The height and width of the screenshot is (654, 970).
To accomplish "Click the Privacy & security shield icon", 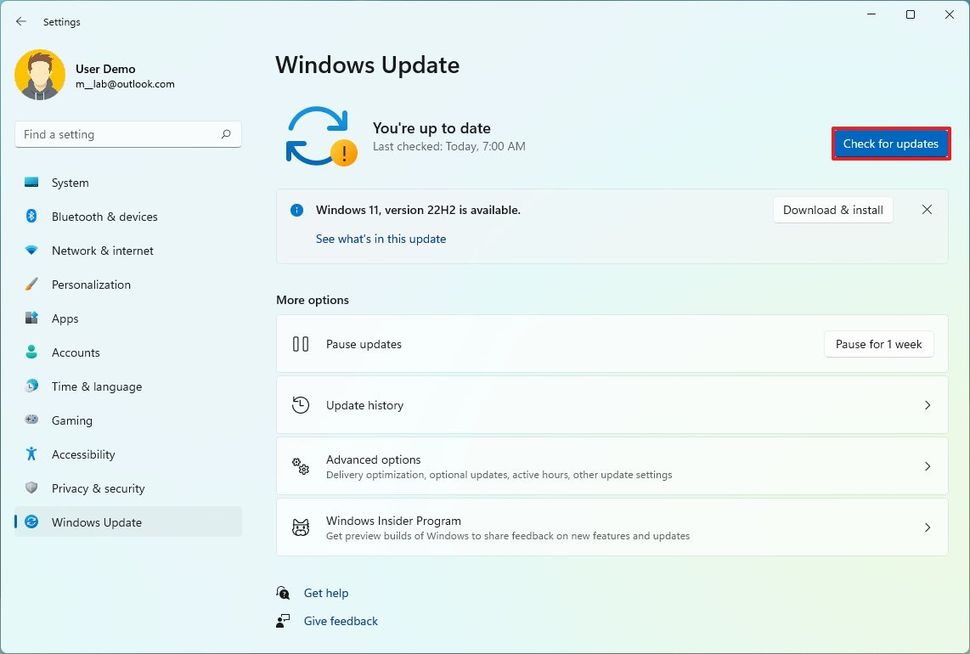I will click(33, 488).
